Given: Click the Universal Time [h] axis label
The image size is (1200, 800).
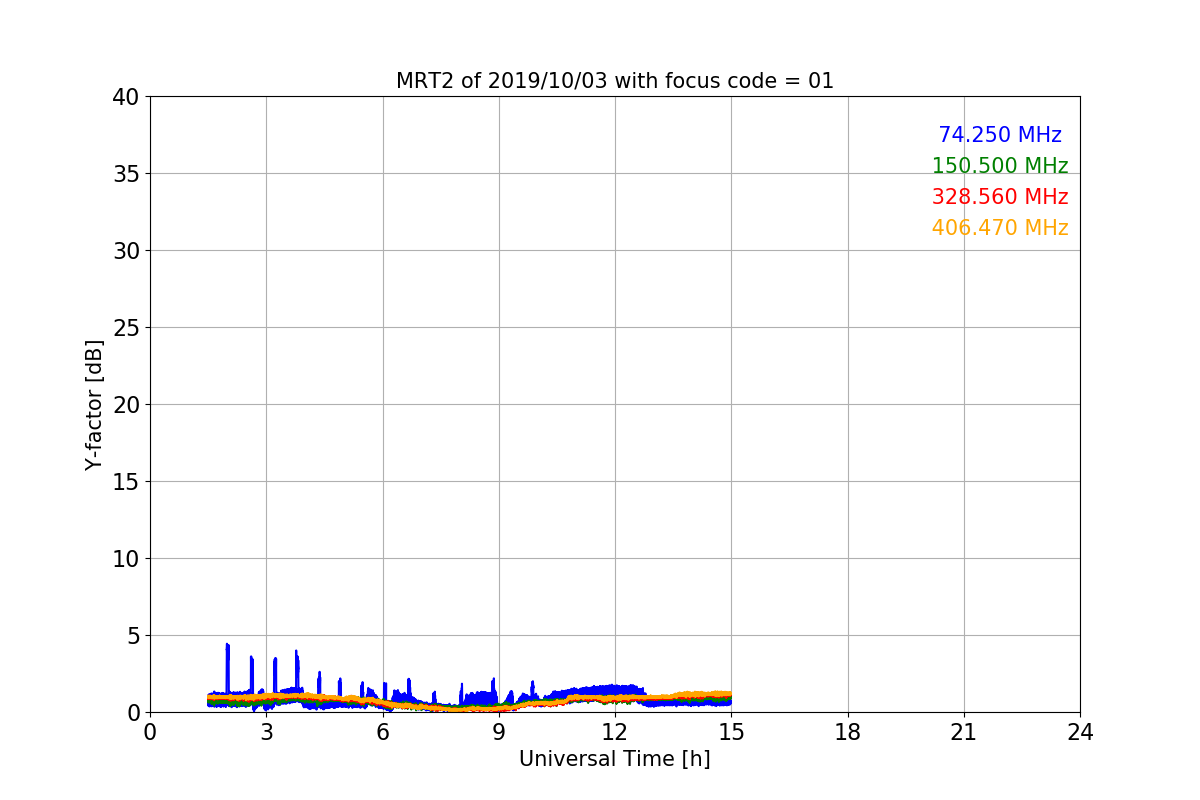Looking at the screenshot, I should pos(615,759).
